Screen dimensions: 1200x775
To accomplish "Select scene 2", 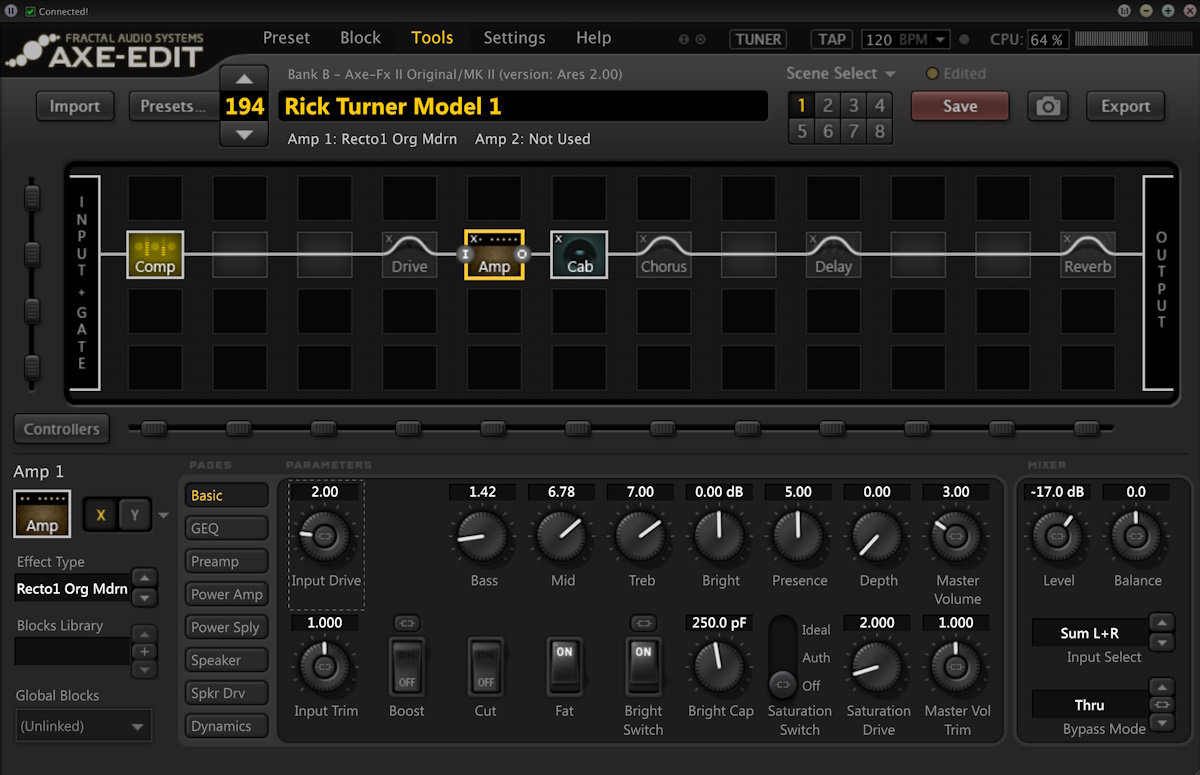I will point(828,105).
